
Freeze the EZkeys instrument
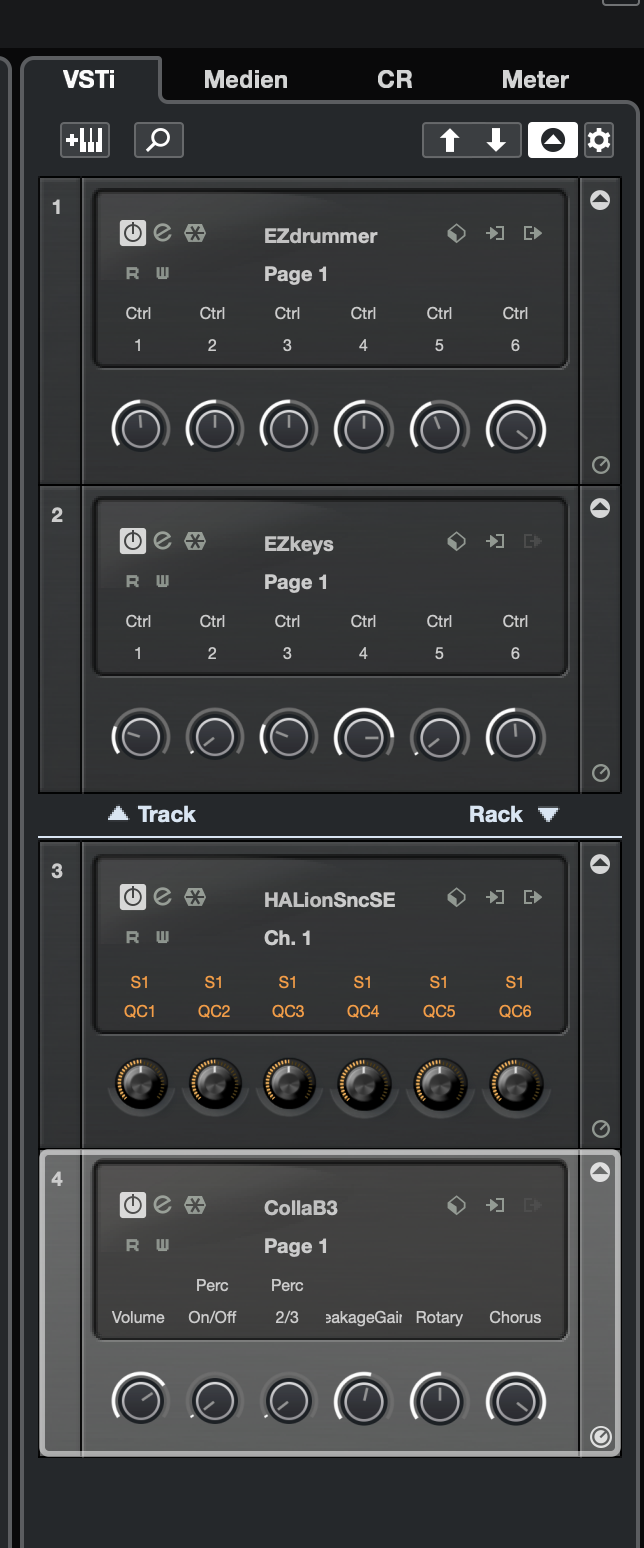pos(195,541)
